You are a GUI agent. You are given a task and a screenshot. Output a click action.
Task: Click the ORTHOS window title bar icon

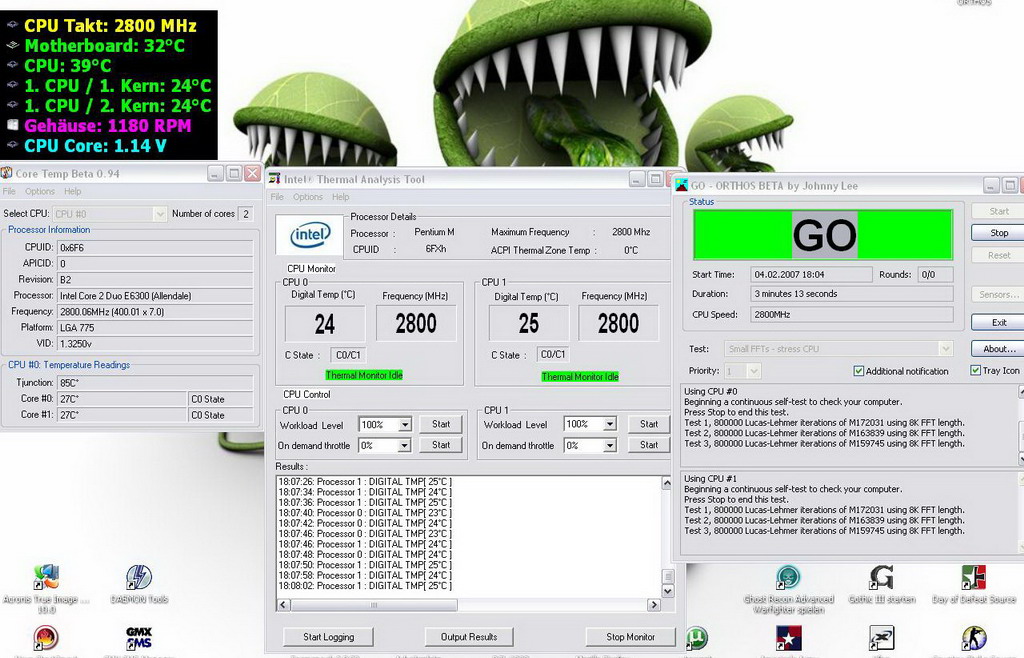[x=682, y=185]
